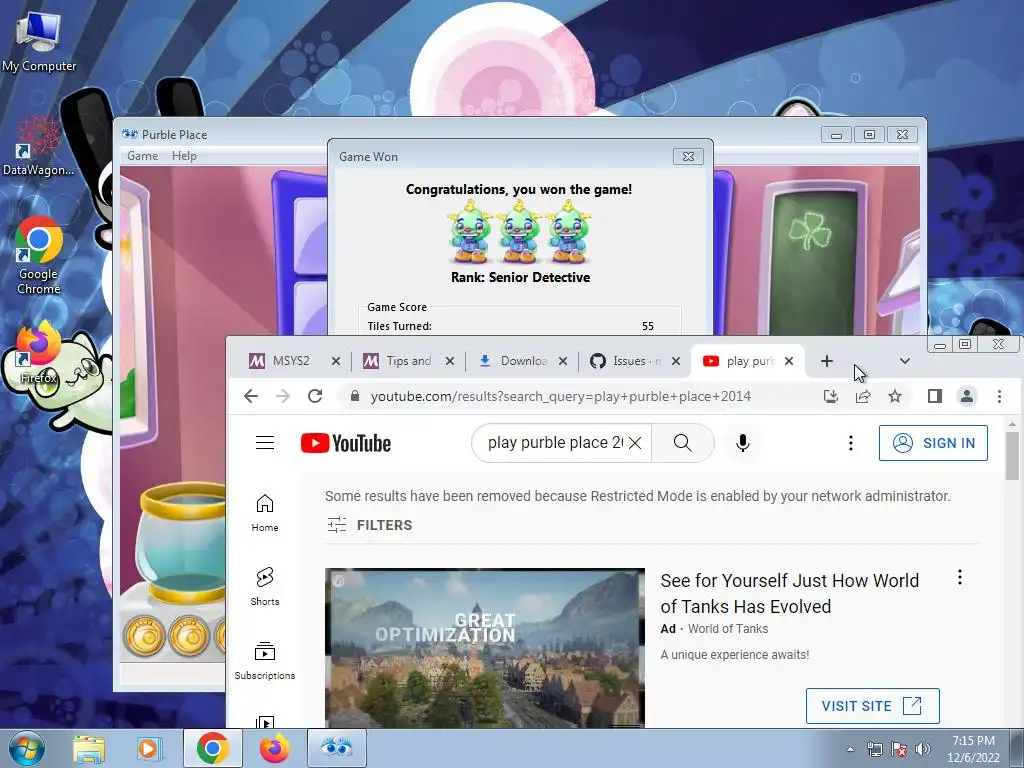1024x768 pixels.
Task: Toggle the Chrome side panel
Action: pos(935,396)
